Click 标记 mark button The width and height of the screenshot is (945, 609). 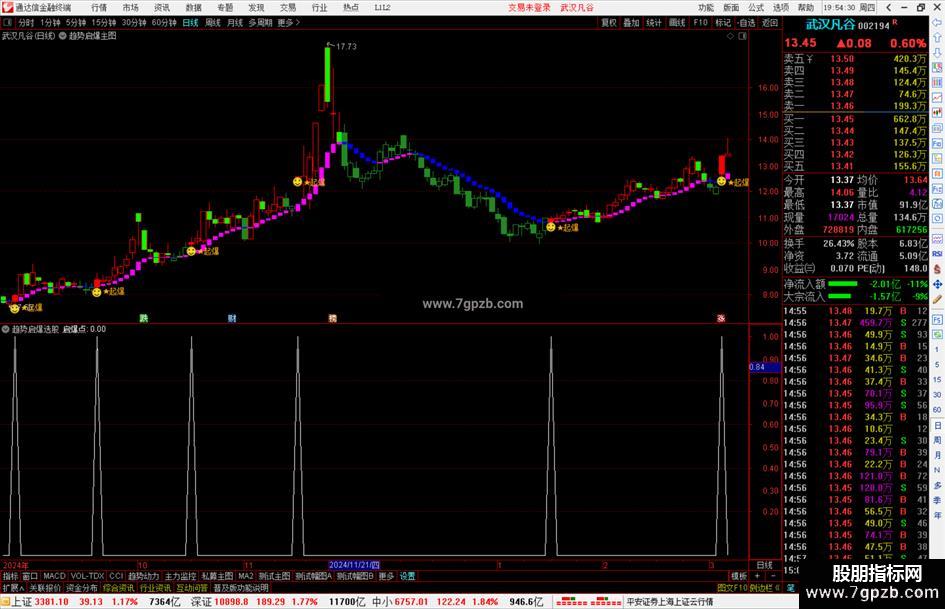point(723,22)
